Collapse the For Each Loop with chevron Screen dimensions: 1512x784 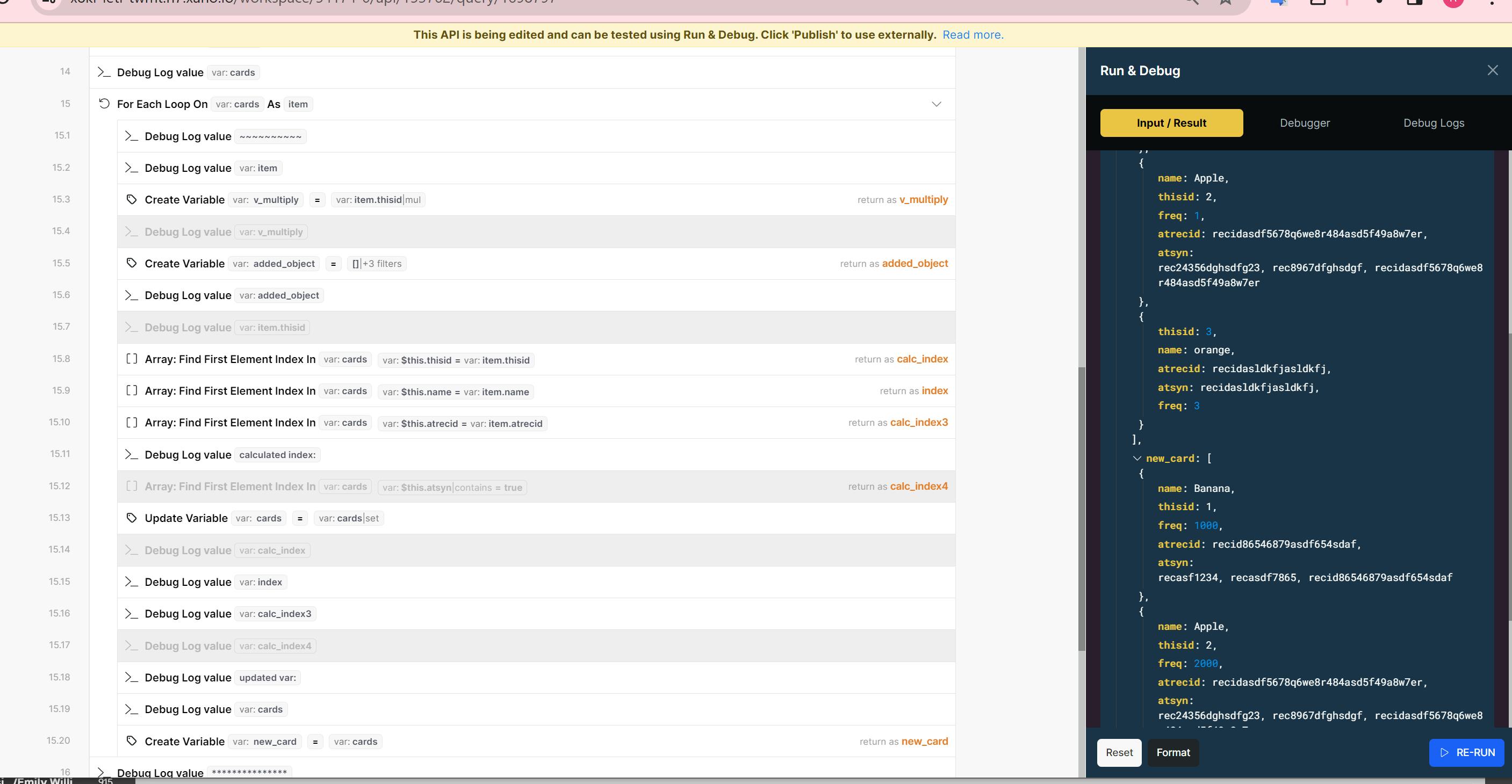(x=936, y=104)
